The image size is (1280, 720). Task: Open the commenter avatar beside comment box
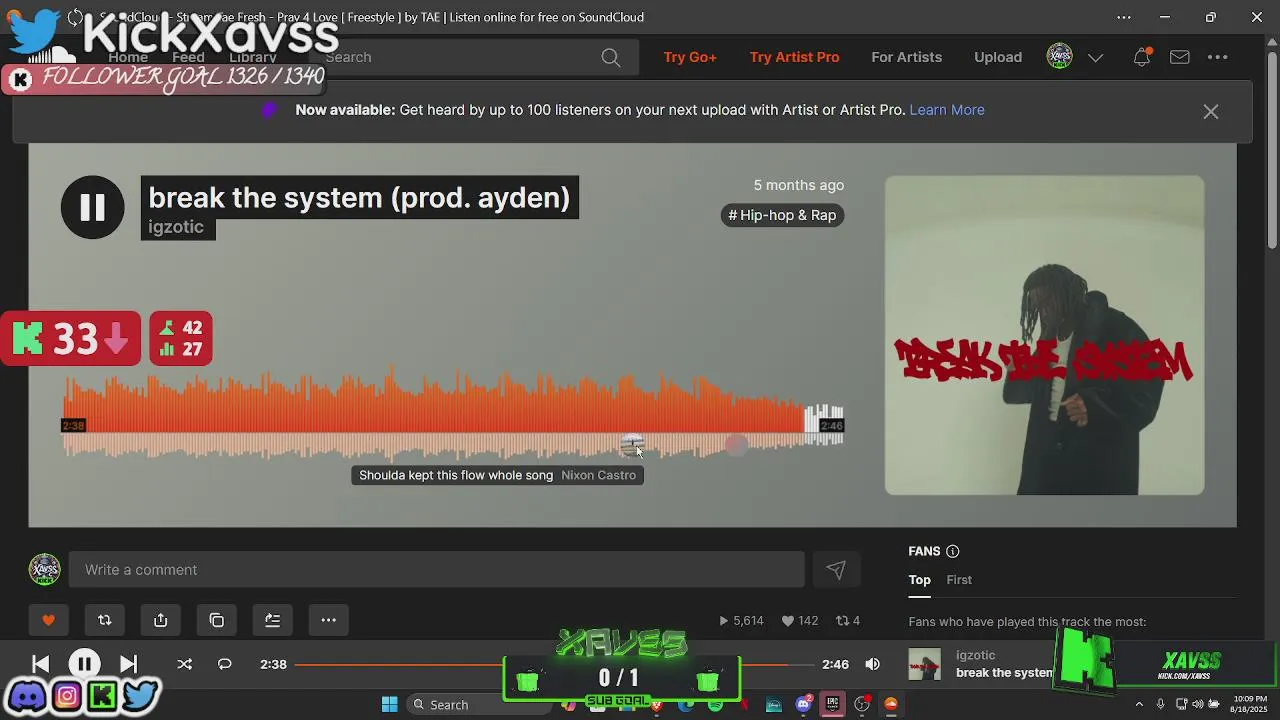pos(45,570)
